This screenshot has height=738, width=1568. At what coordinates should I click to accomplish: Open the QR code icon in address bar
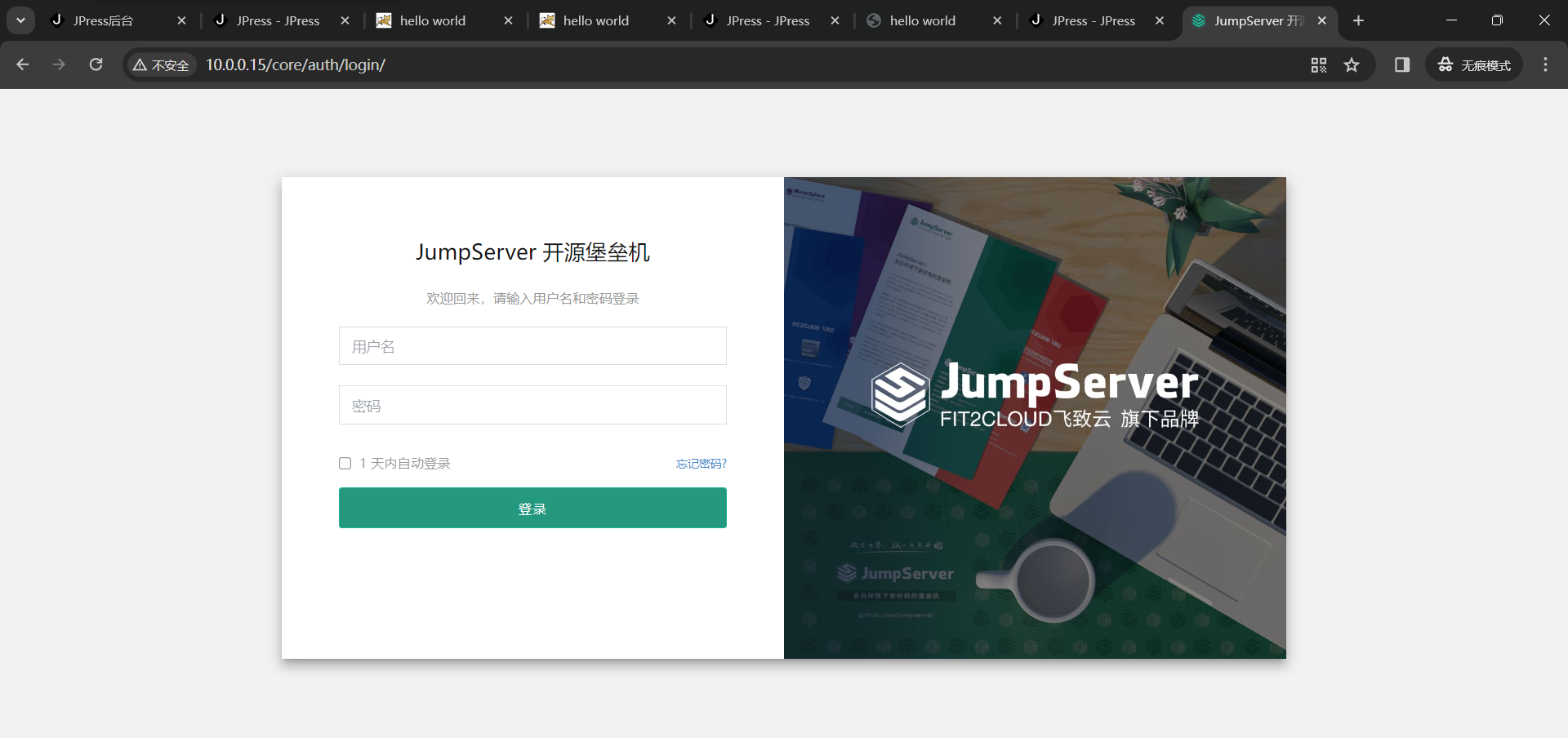[x=1318, y=64]
